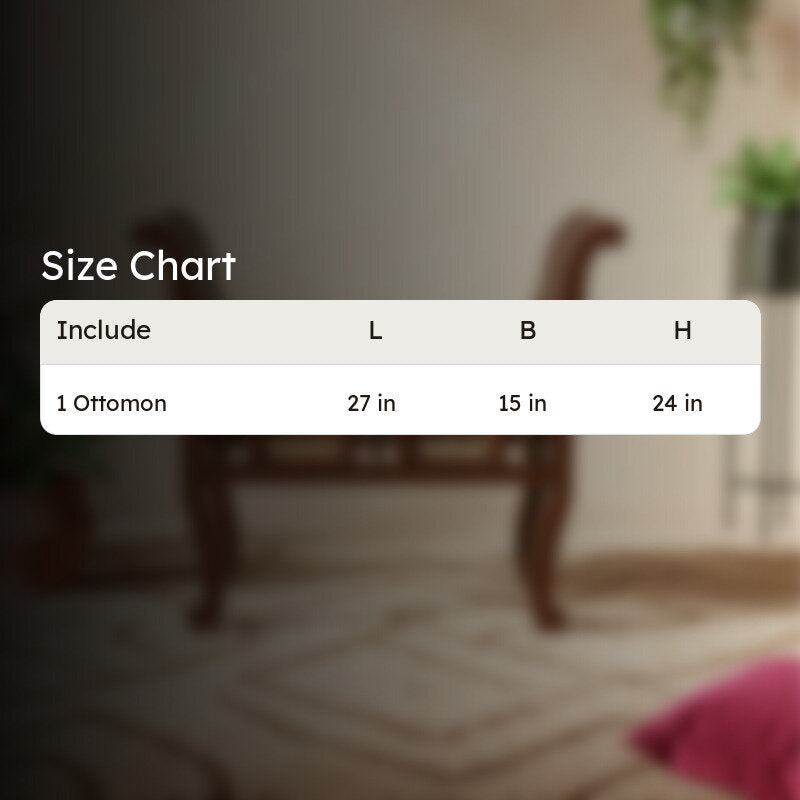Screen dimensions: 800x800
Task: Click the bench's right wooden leg
Action: 543,531
